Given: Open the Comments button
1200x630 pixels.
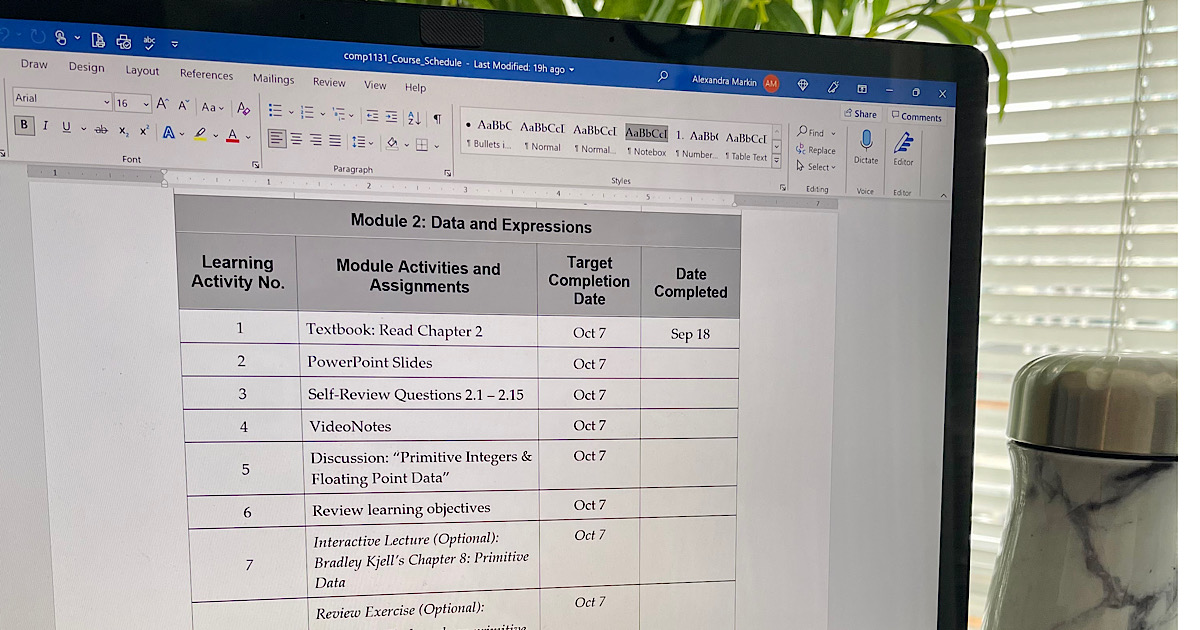Looking at the screenshot, I should [x=916, y=117].
